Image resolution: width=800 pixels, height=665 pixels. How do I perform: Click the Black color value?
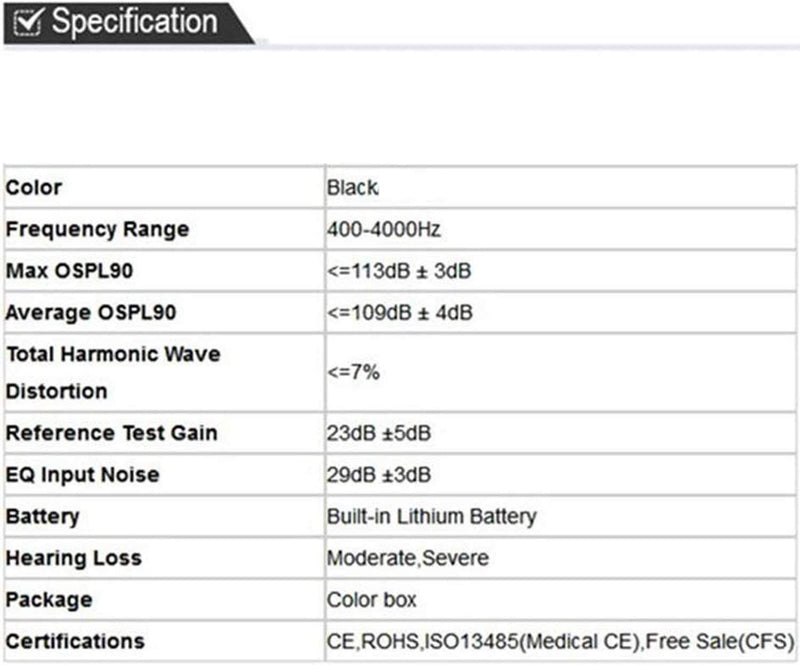(x=352, y=187)
